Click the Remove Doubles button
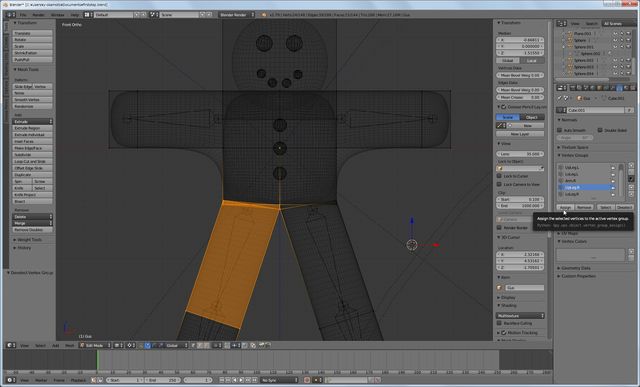The image size is (640, 387). [32, 230]
